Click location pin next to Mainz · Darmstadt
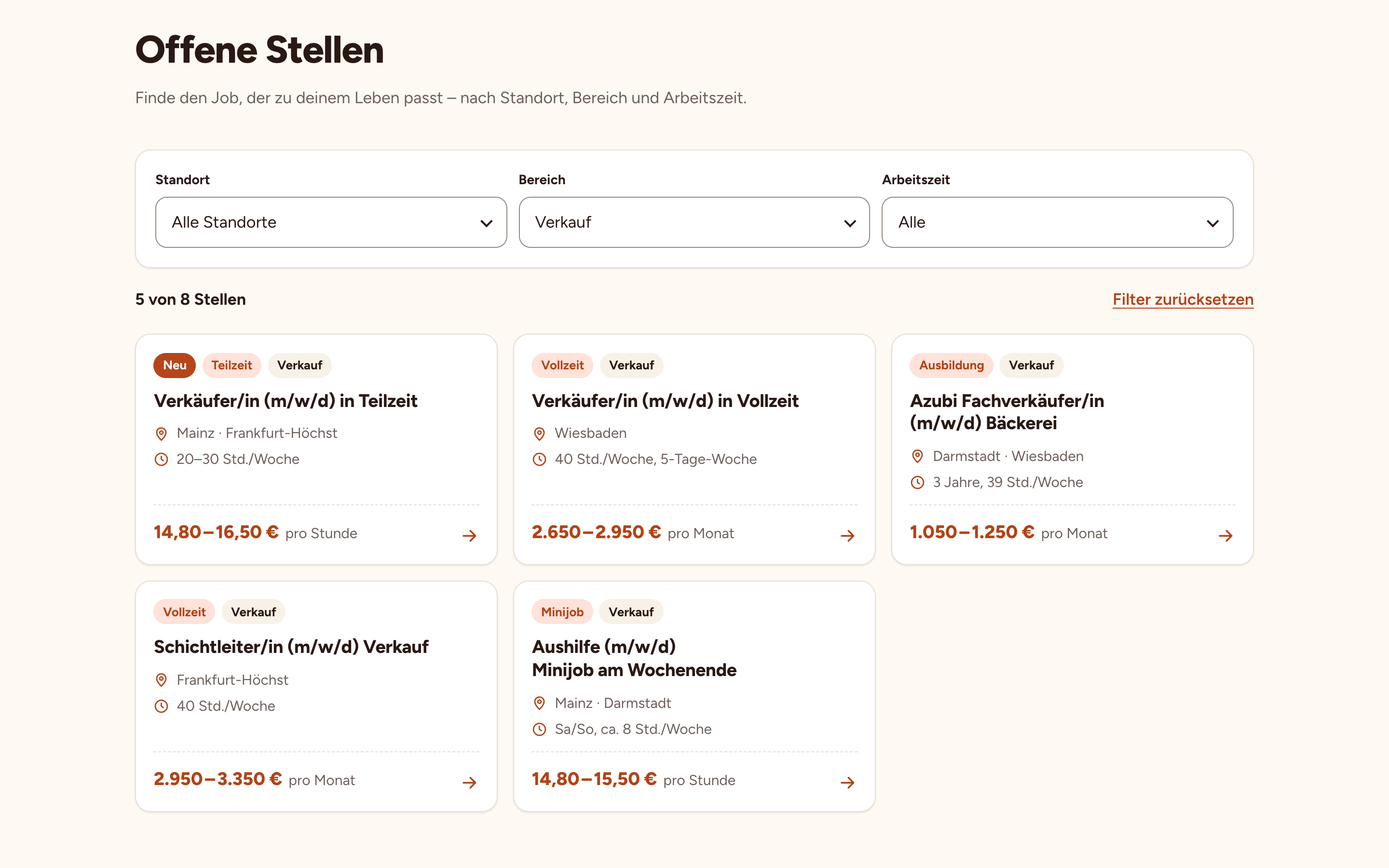The height and width of the screenshot is (868, 1389). 540,703
